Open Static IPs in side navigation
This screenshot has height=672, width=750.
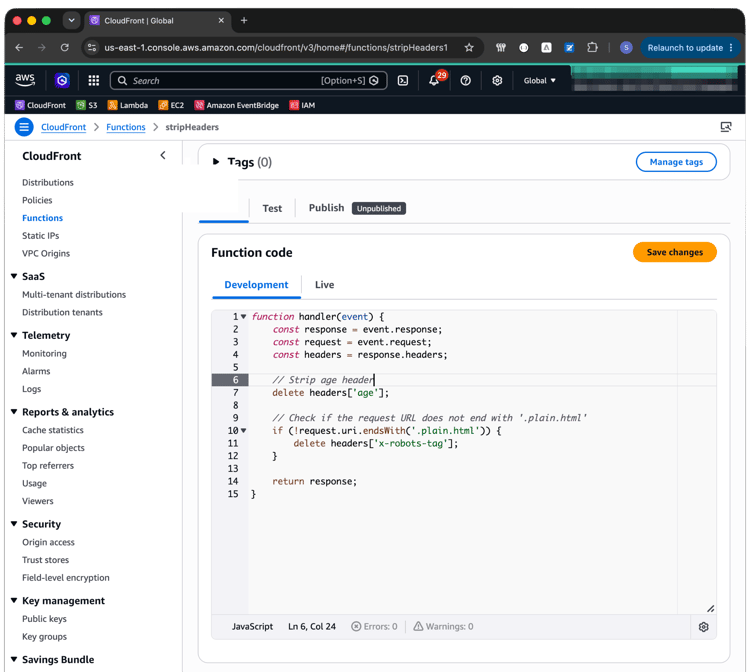(x=41, y=235)
